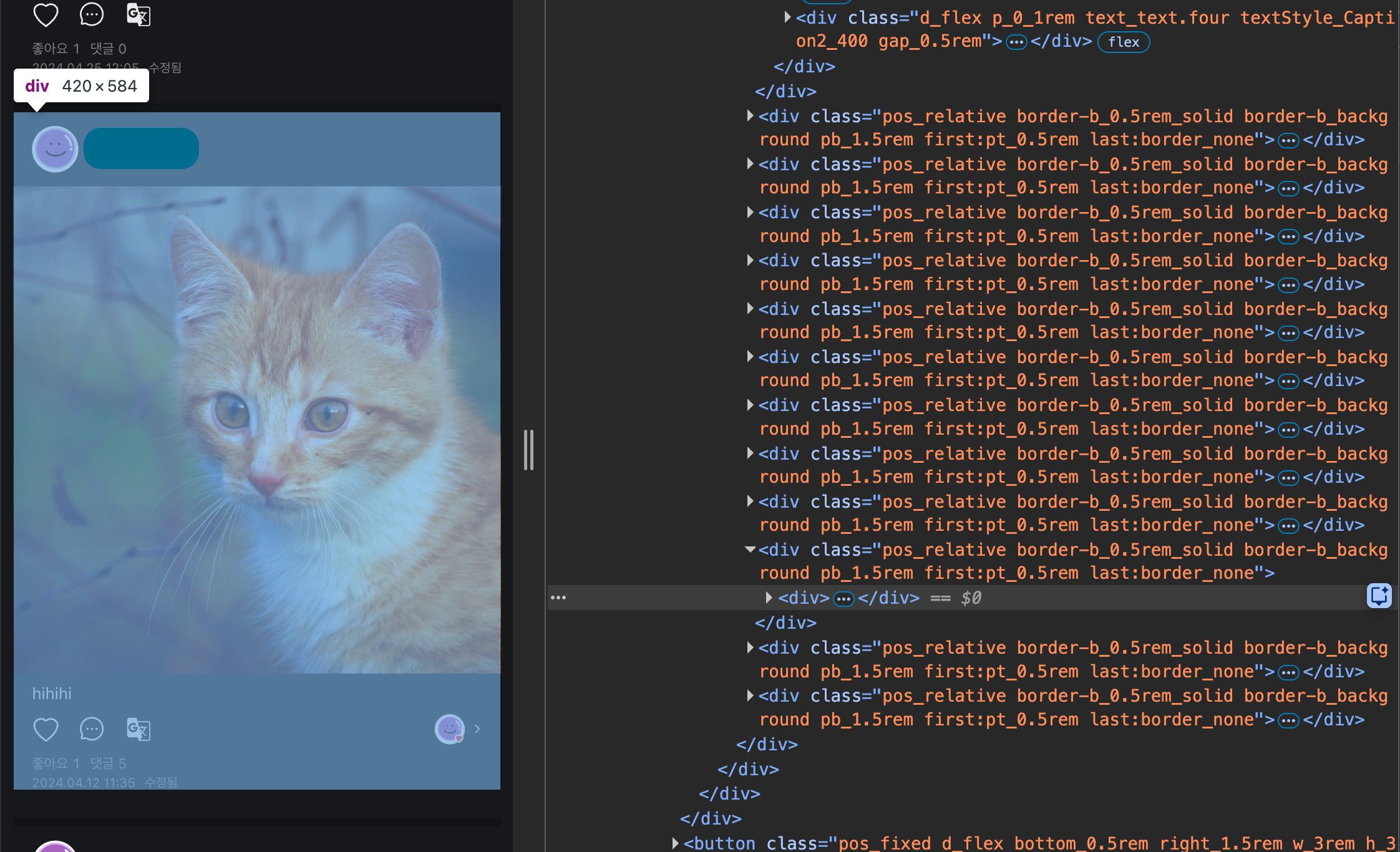Click the heart like icon at top
Image resolution: width=1400 pixels, height=852 pixels.
click(46, 15)
